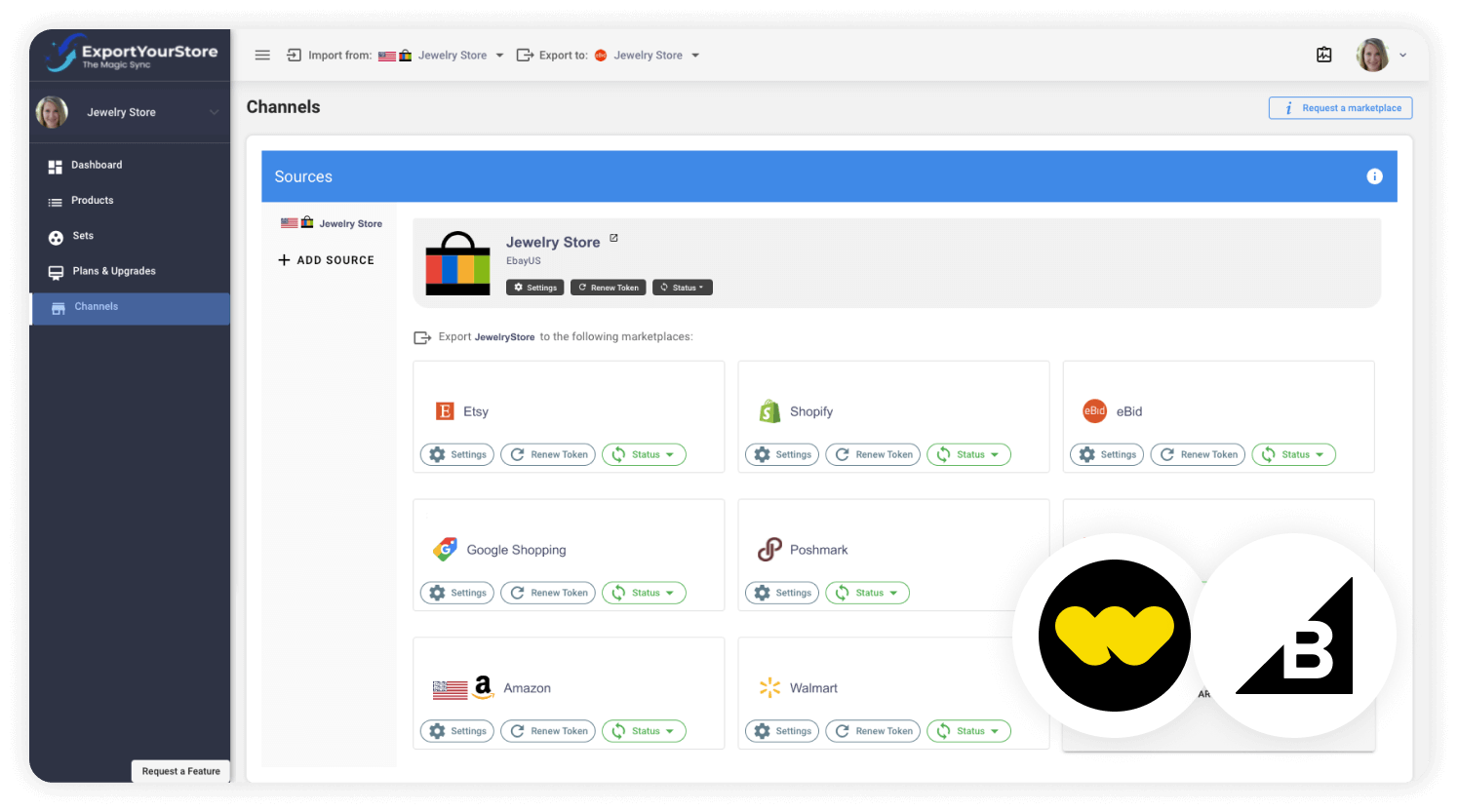1458x812 pixels.
Task: Click the Jewelry Store eBay logo
Action: [457, 263]
